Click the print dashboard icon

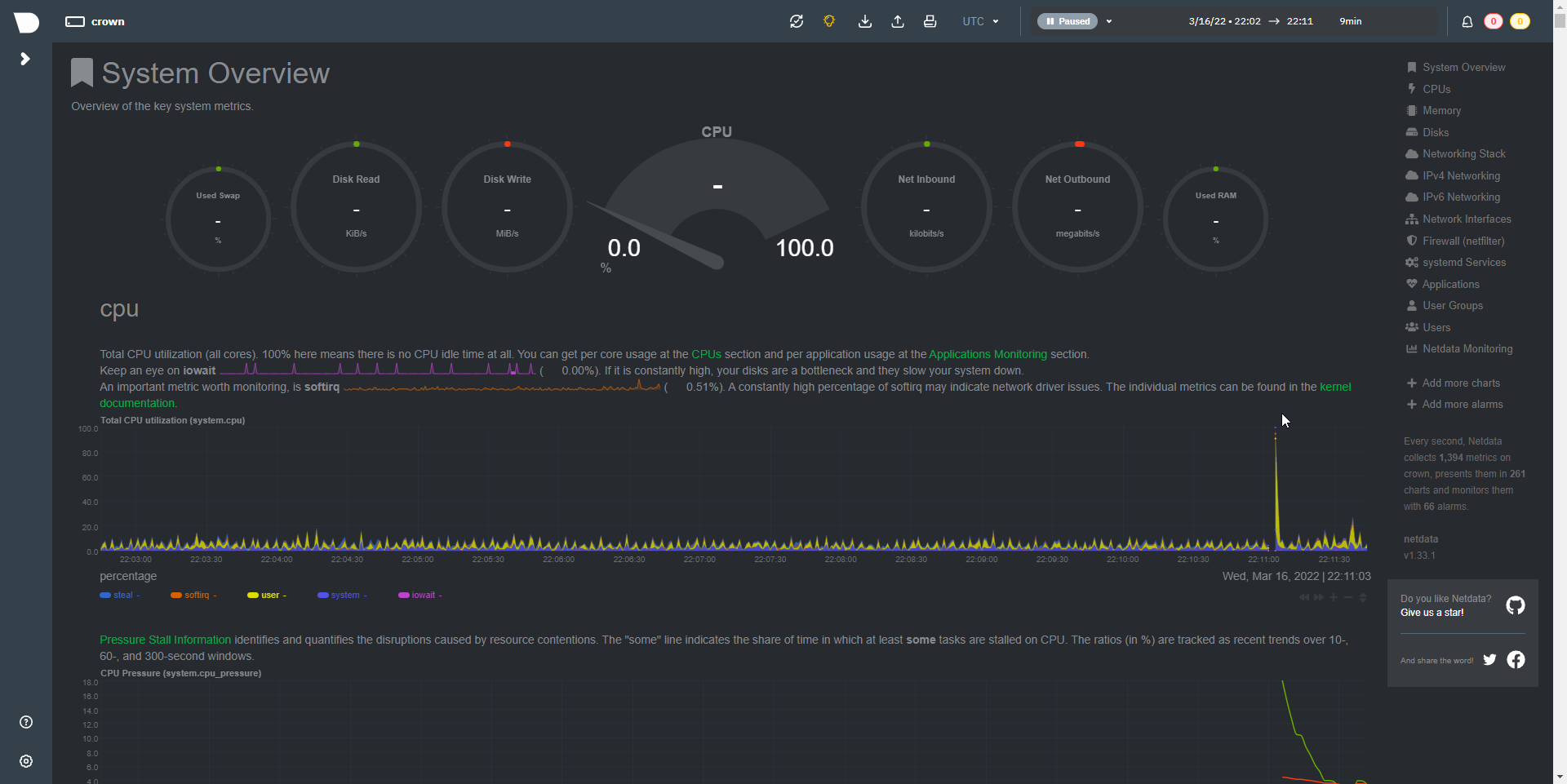930,21
